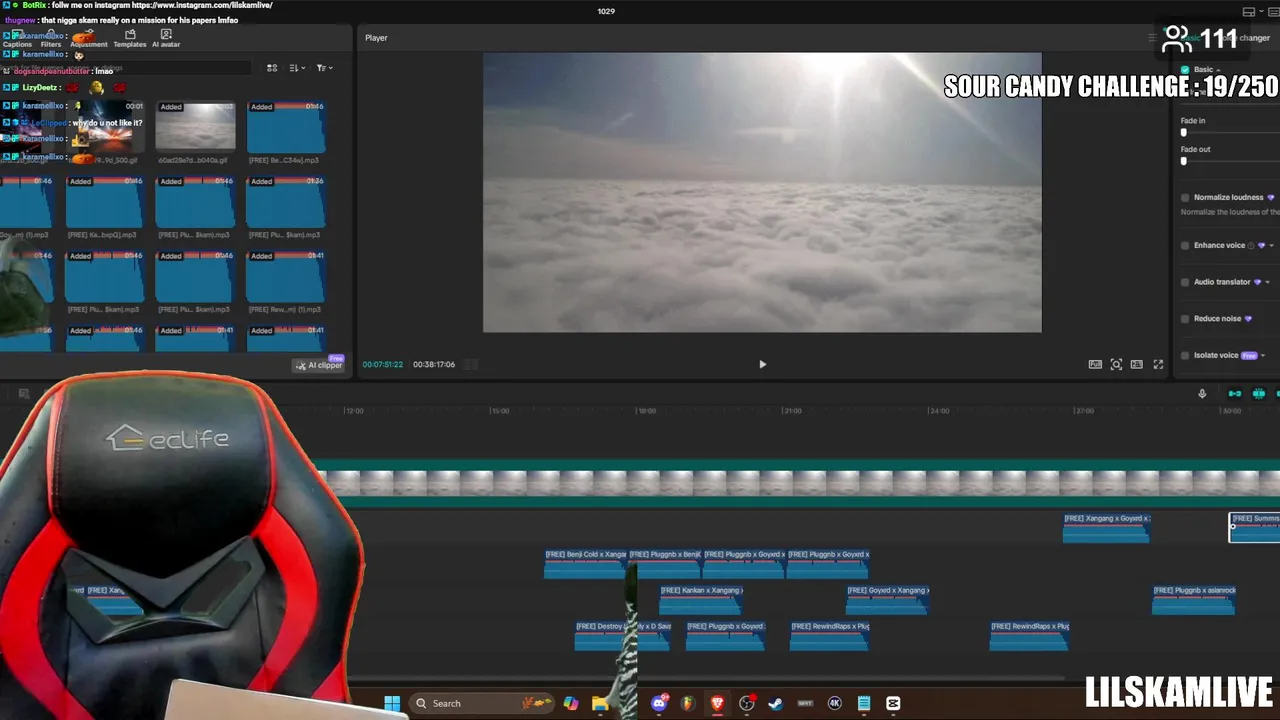Select the [FREE] Rew...m) (1).mp3 audio thumbnail
The image size is (1280, 720).
point(285,276)
